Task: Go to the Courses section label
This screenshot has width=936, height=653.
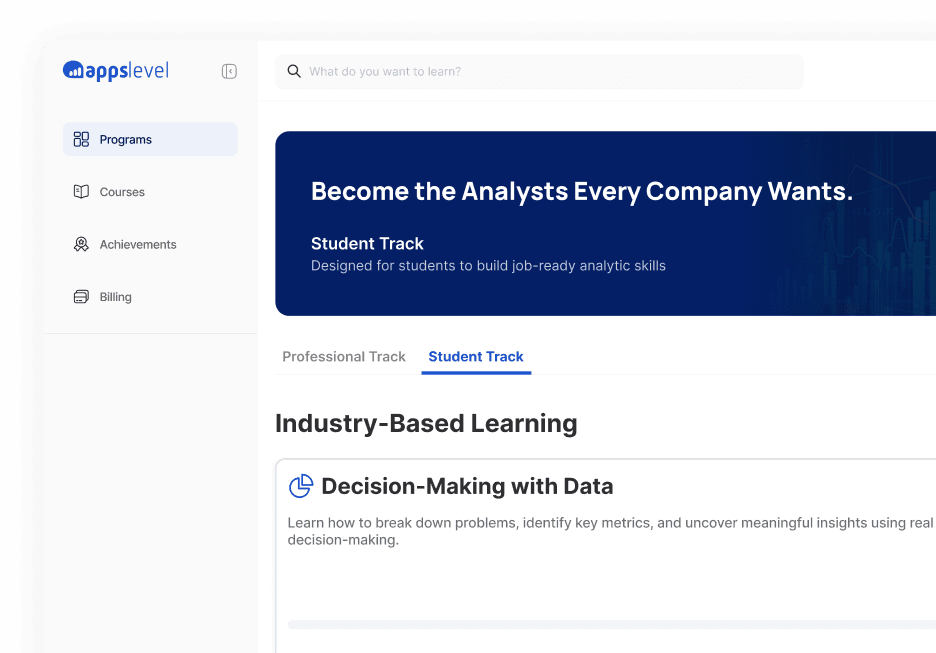Action: click(x=122, y=192)
